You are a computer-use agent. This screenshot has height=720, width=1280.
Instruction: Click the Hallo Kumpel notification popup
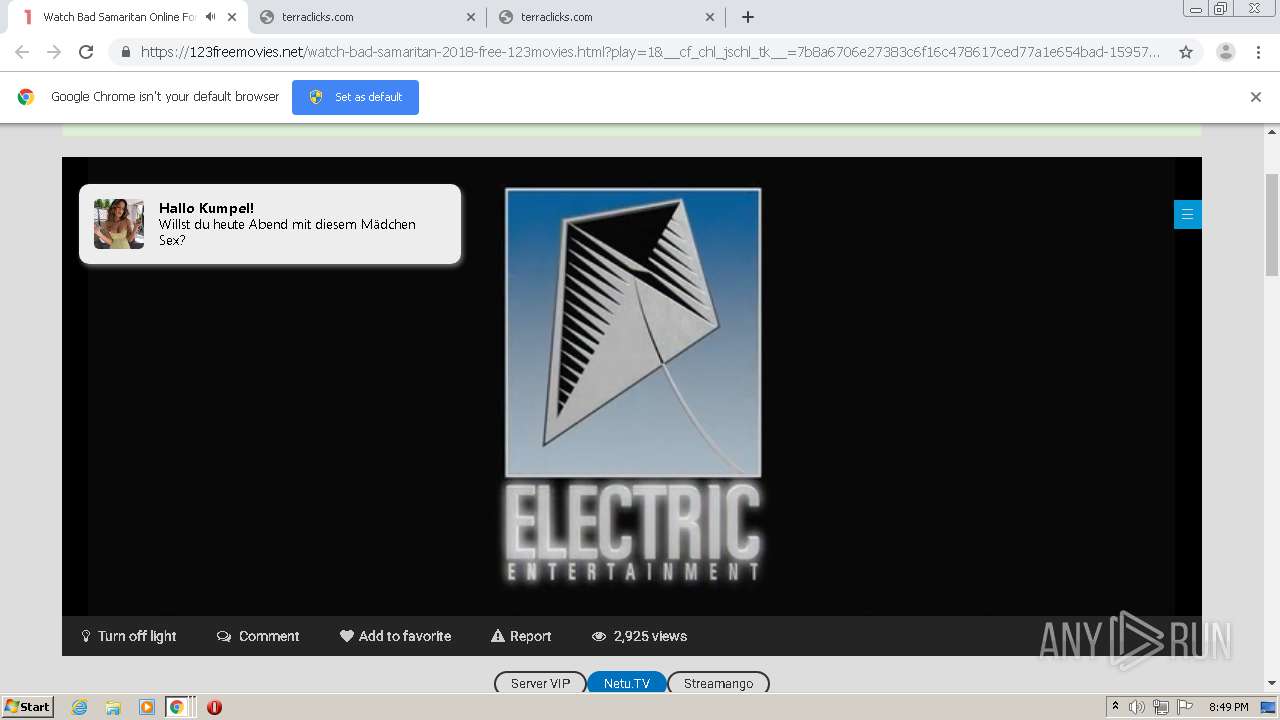(x=270, y=224)
